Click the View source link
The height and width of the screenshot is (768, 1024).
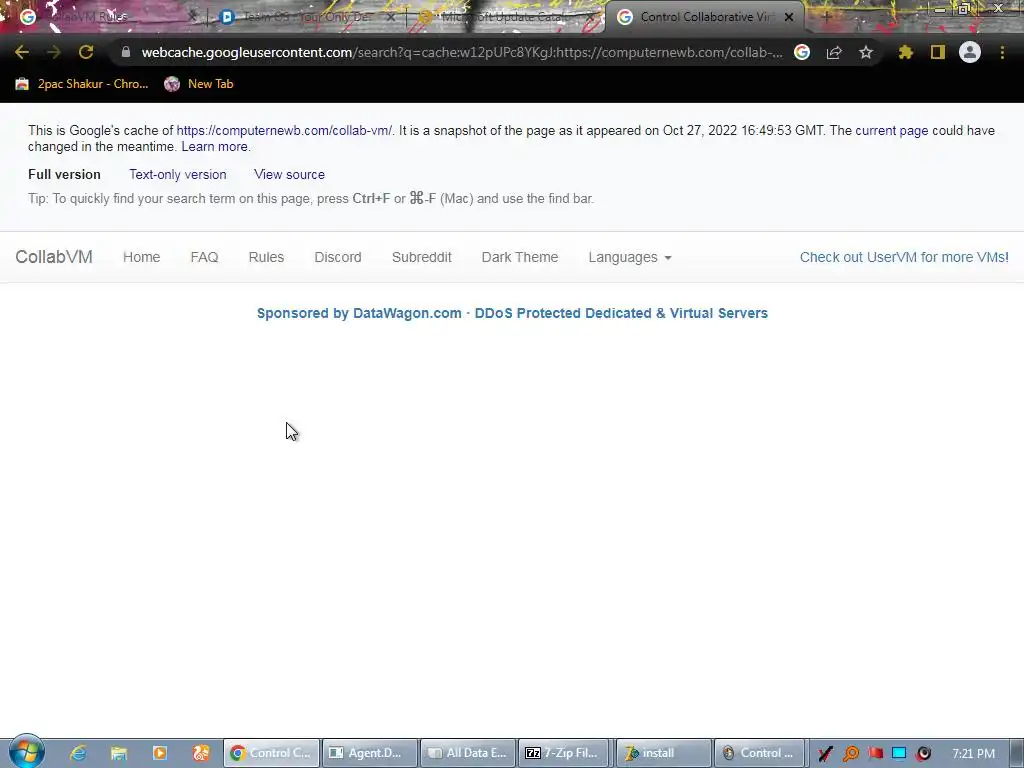coord(289,174)
